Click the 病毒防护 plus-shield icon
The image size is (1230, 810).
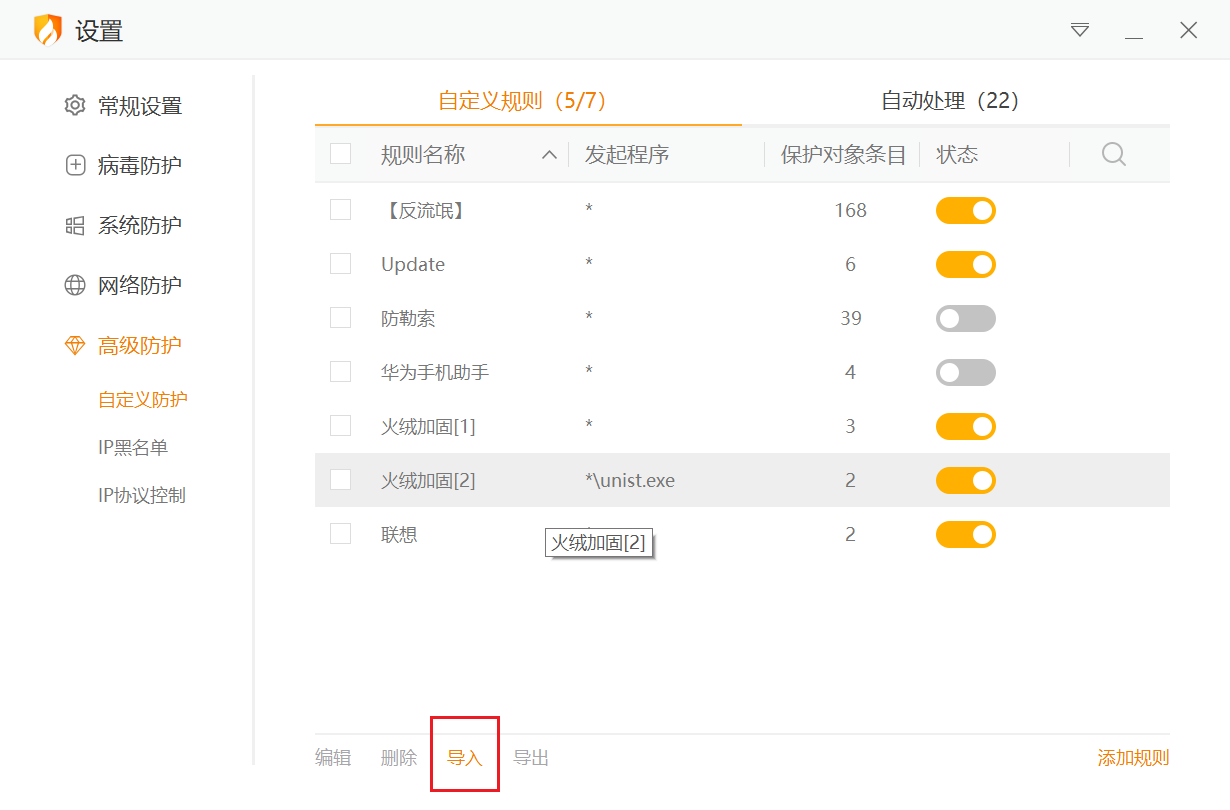[x=75, y=166]
